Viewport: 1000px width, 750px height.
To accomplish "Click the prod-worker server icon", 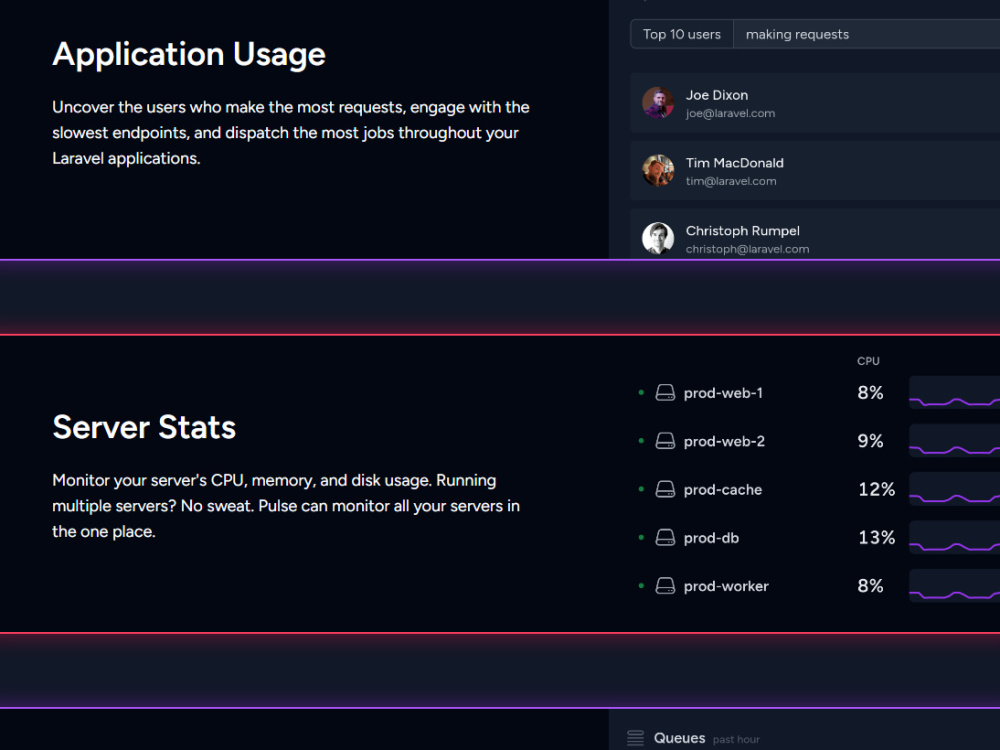I will (x=665, y=586).
